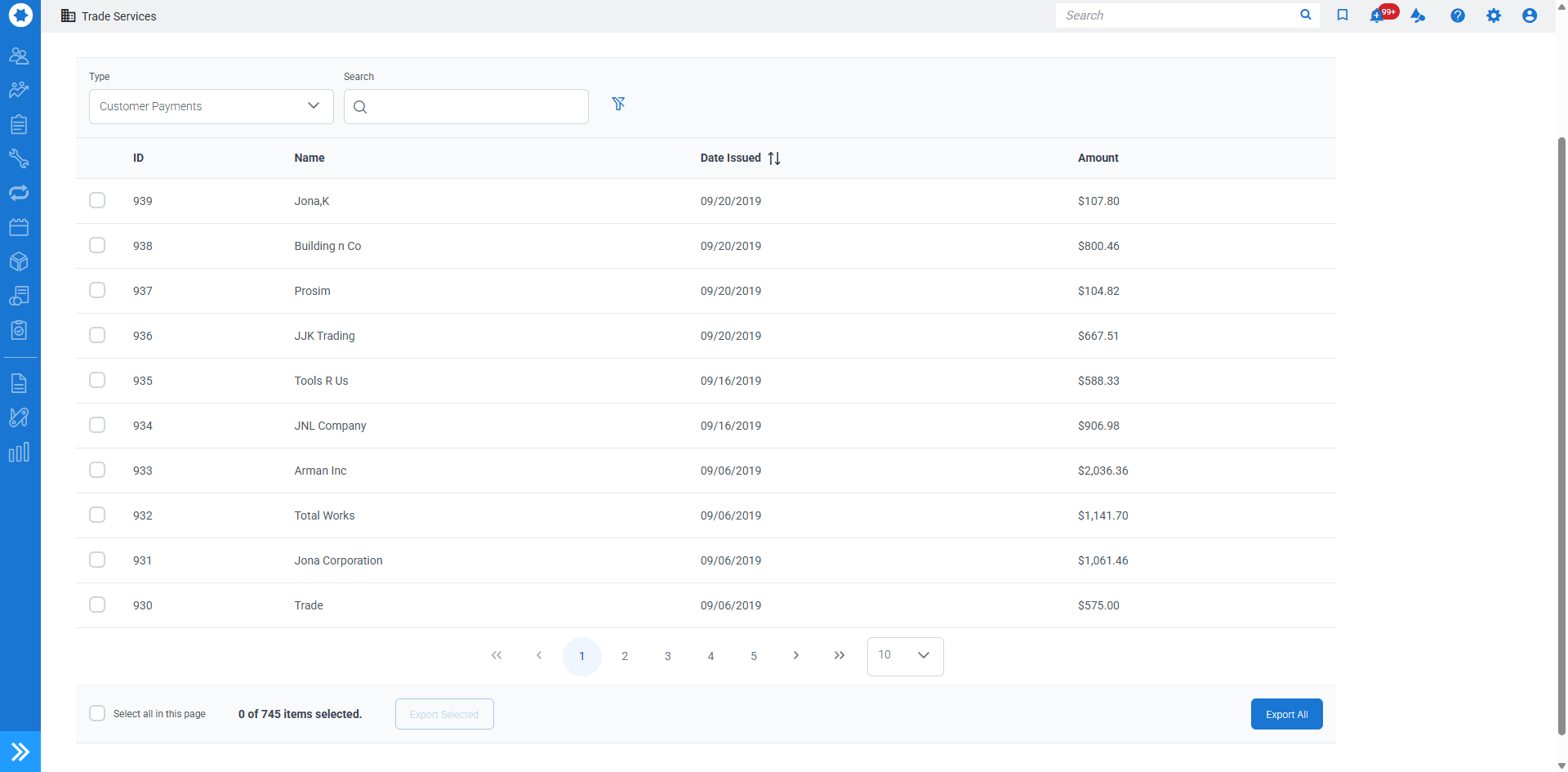Image resolution: width=1568 pixels, height=772 pixels.
Task: Sort the table by Date Issued
Action: coord(774,158)
